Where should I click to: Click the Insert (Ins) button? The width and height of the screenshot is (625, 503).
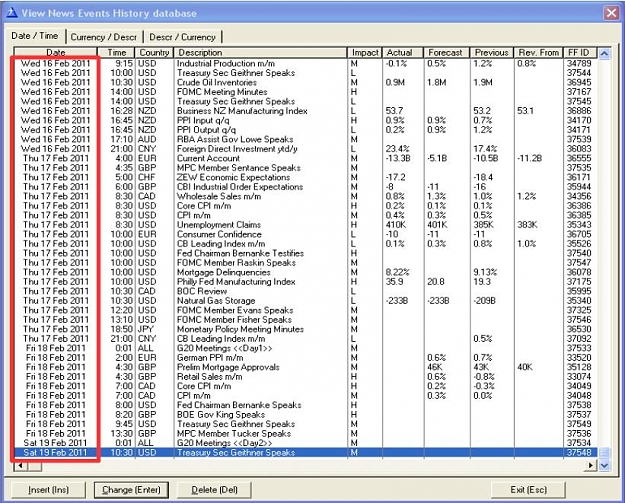tap(48, 490)
